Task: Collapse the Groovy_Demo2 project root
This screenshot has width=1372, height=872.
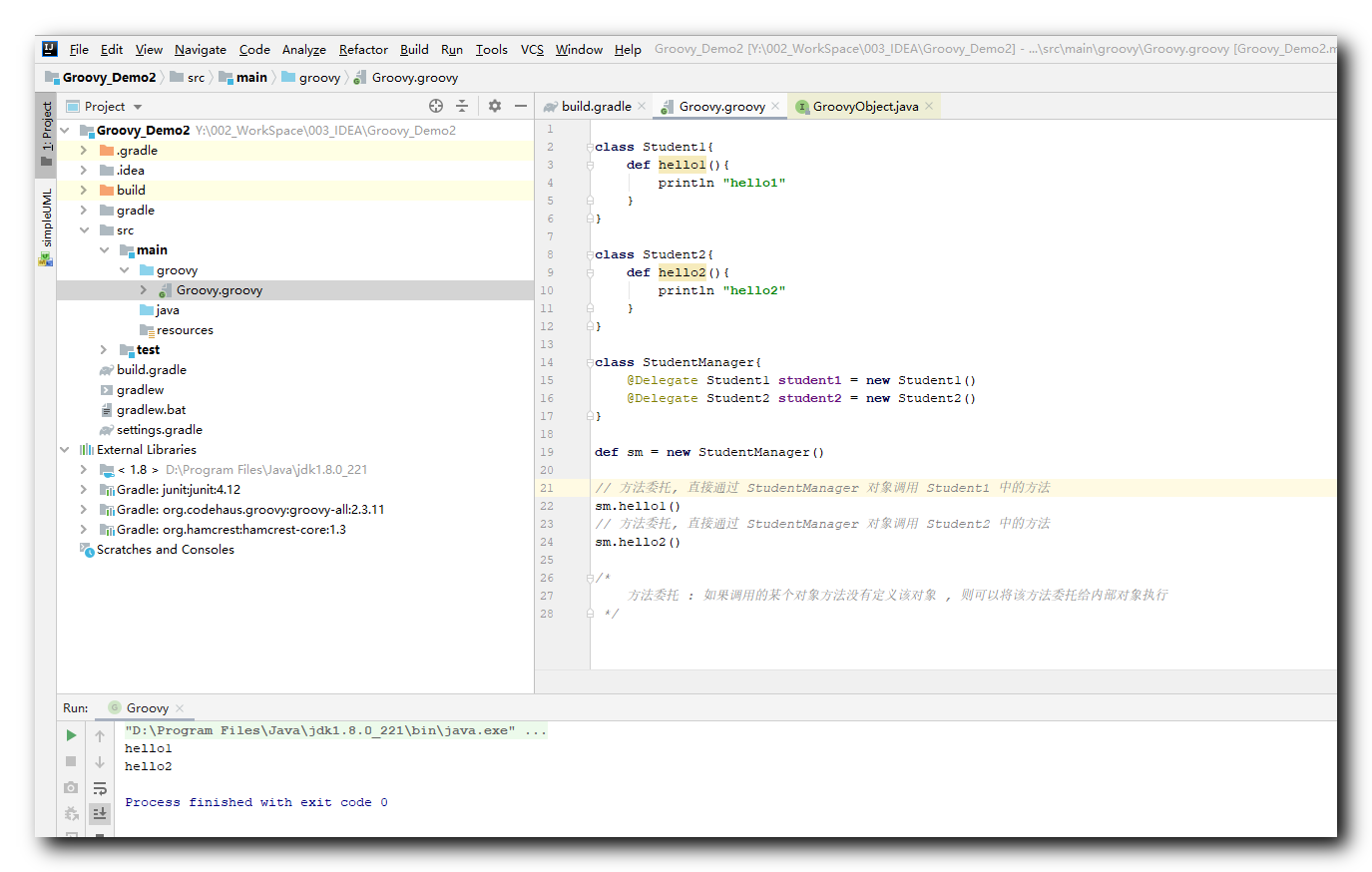Action: pyautogui.click(x=65, y=131)
